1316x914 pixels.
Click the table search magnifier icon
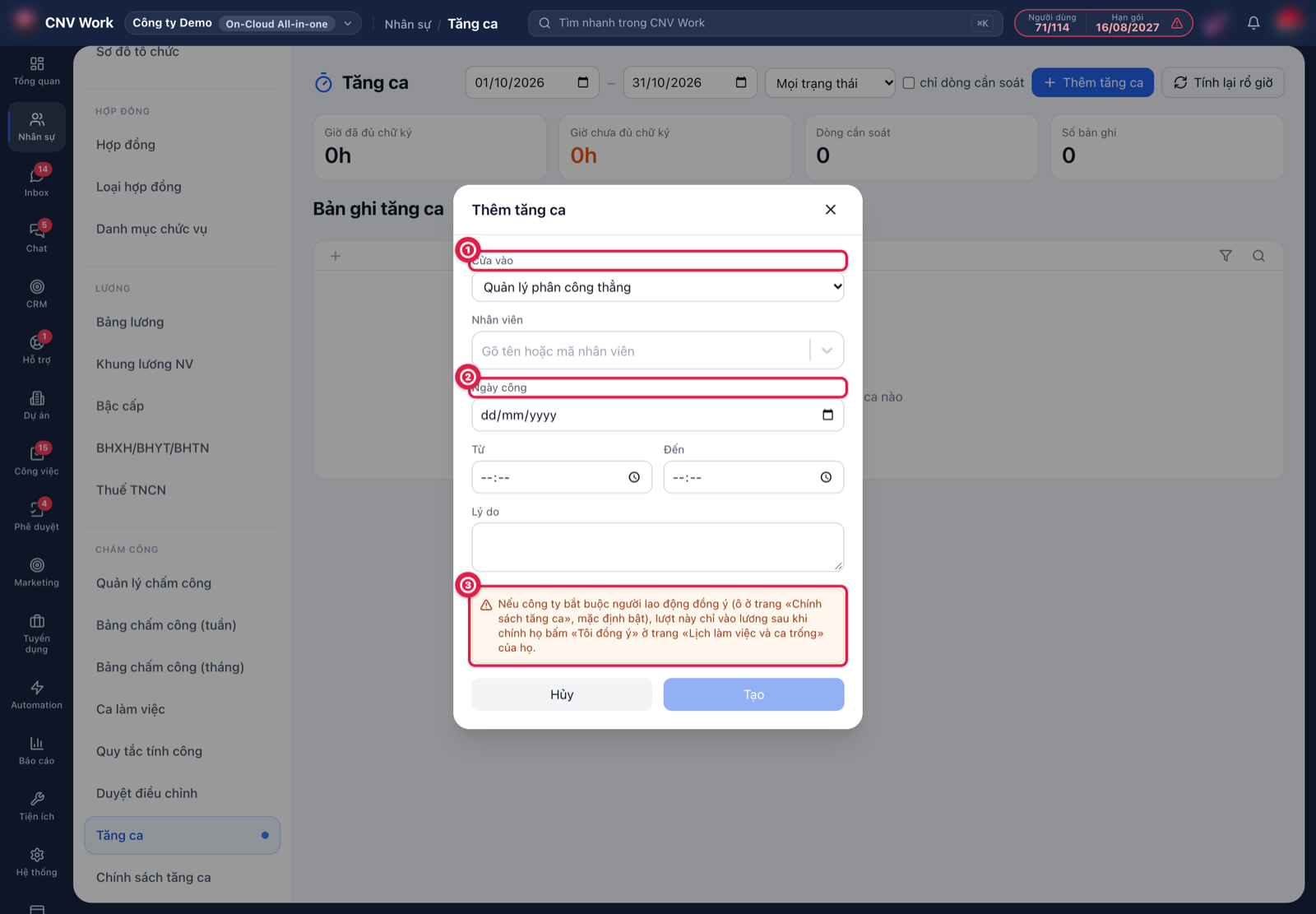coord(1258,256)
